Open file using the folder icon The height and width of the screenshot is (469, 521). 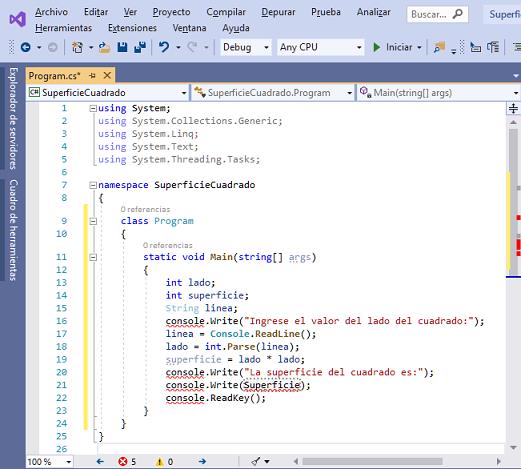tap(104, 48)
